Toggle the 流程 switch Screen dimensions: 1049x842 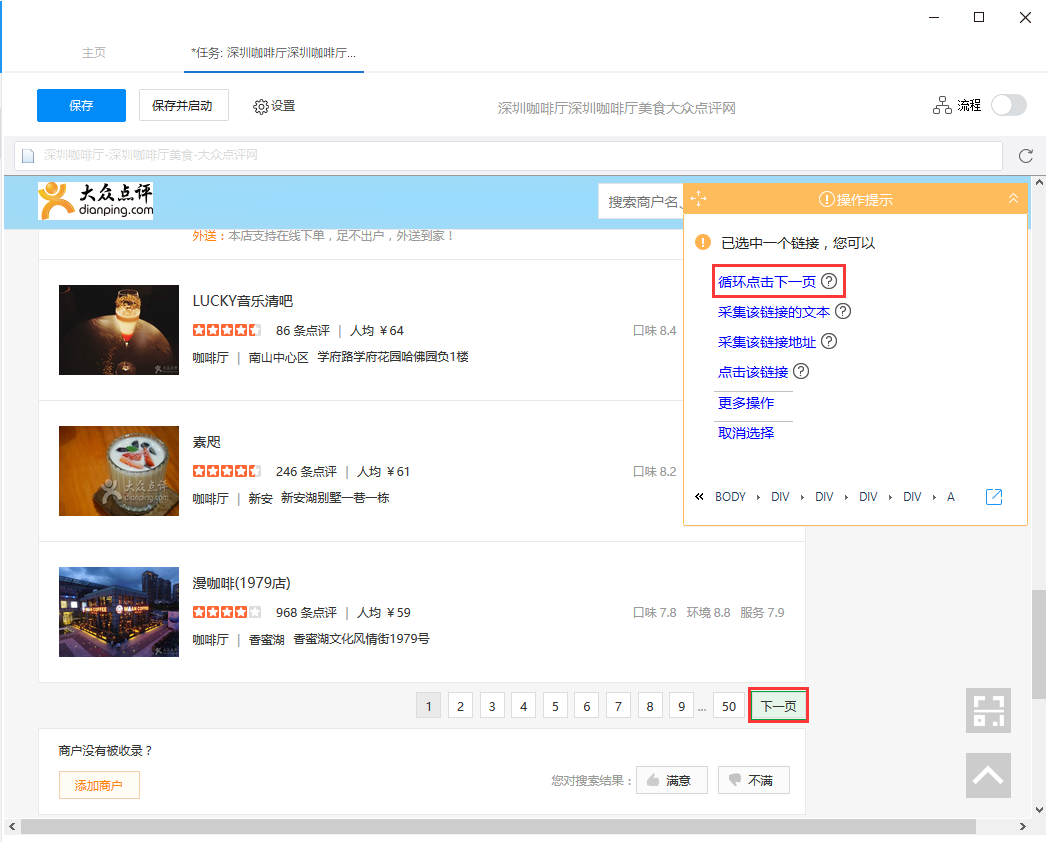[x=1008, y=105]
